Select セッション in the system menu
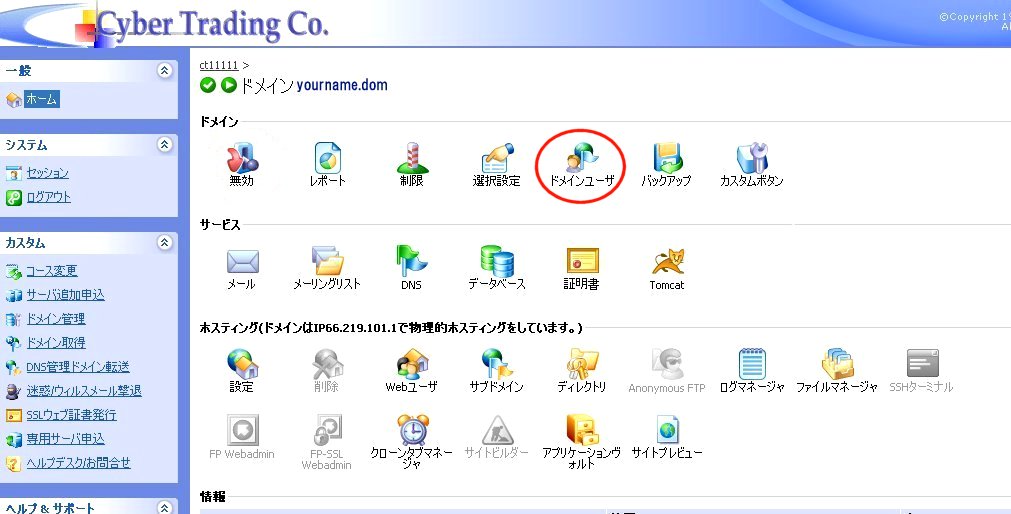 47,173
